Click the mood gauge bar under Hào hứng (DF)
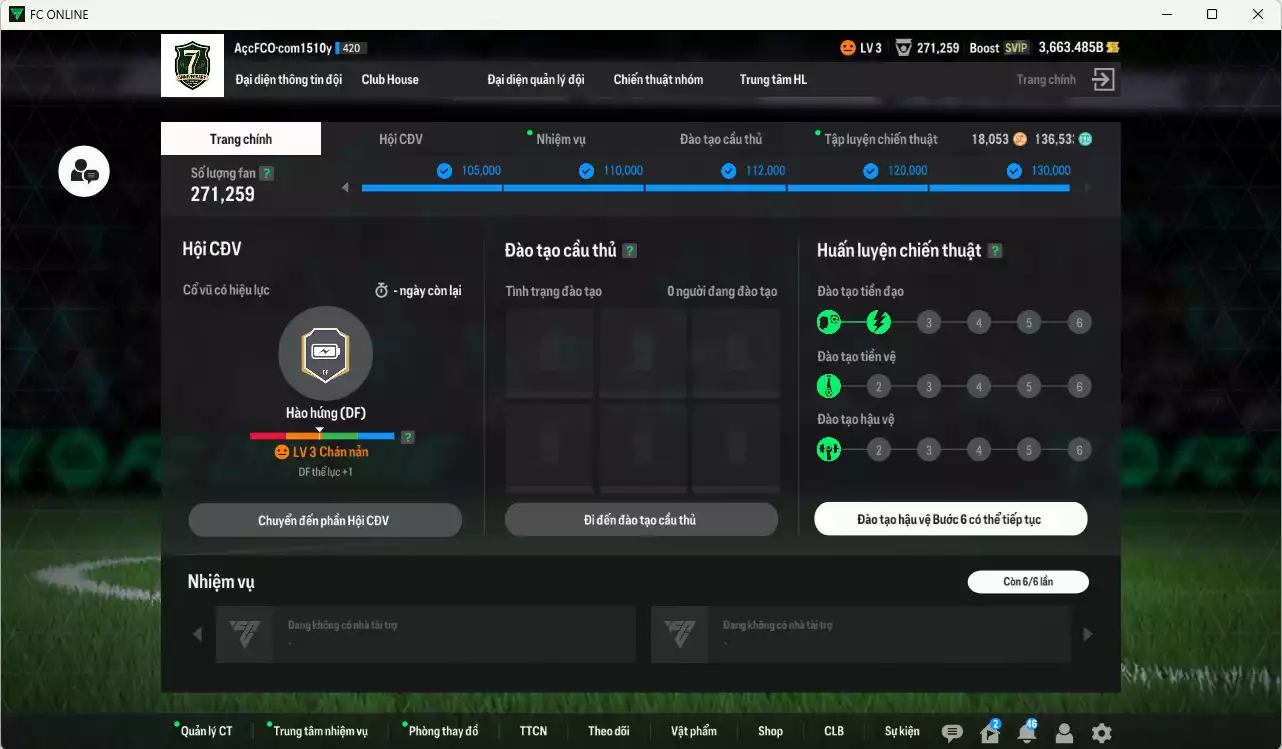 pyautogui.click(x=321, y=435)
